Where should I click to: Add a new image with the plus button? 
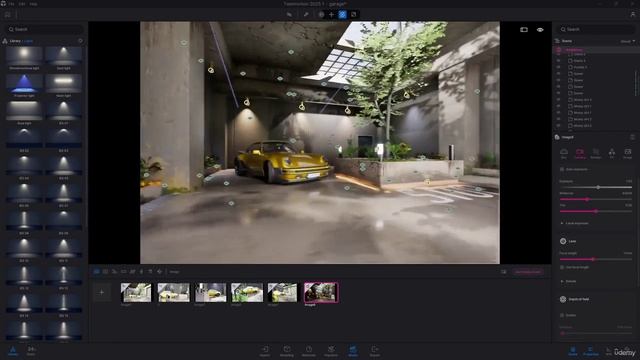coord(102,292)
